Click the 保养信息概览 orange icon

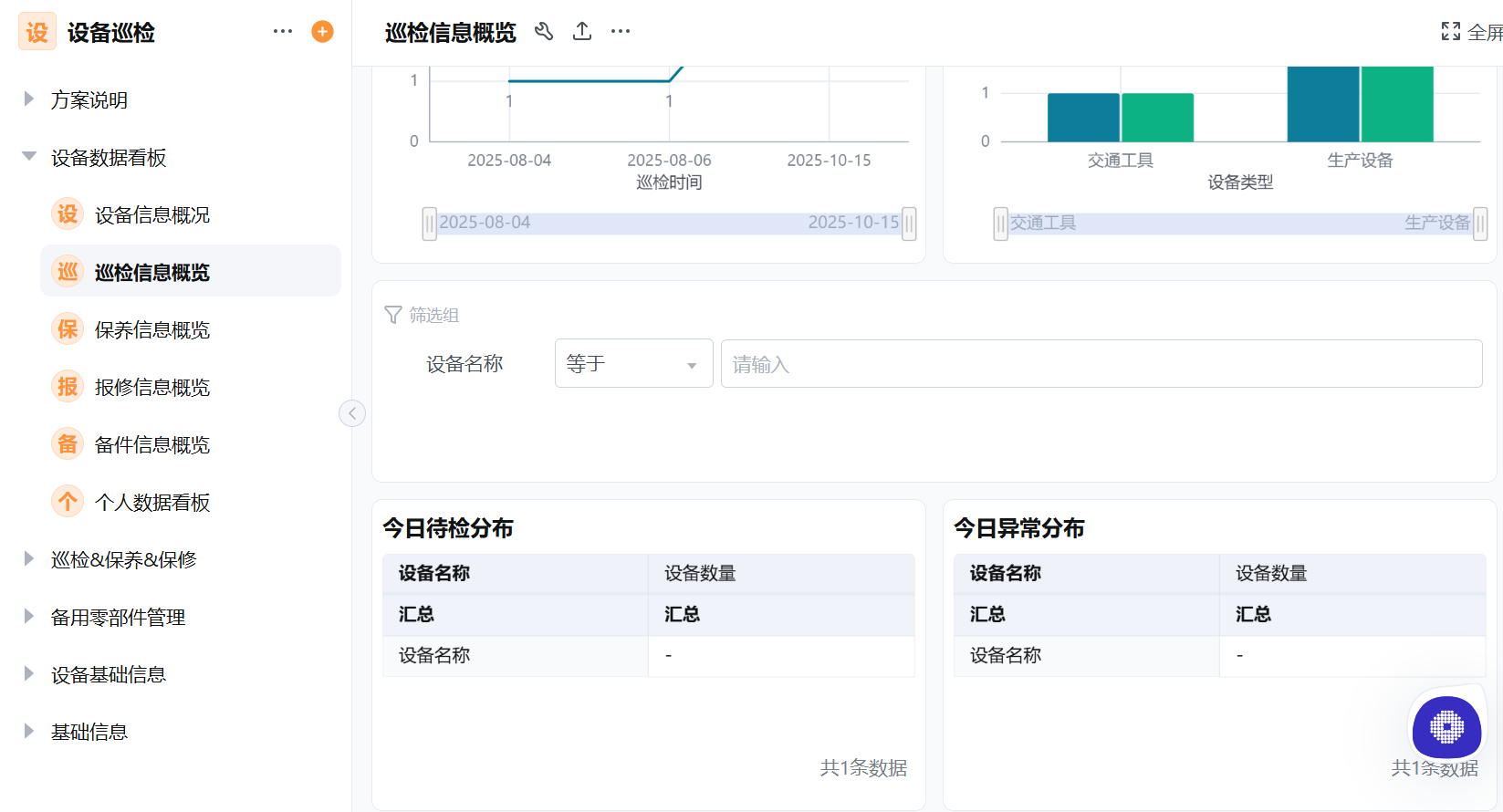pos(68,329)
